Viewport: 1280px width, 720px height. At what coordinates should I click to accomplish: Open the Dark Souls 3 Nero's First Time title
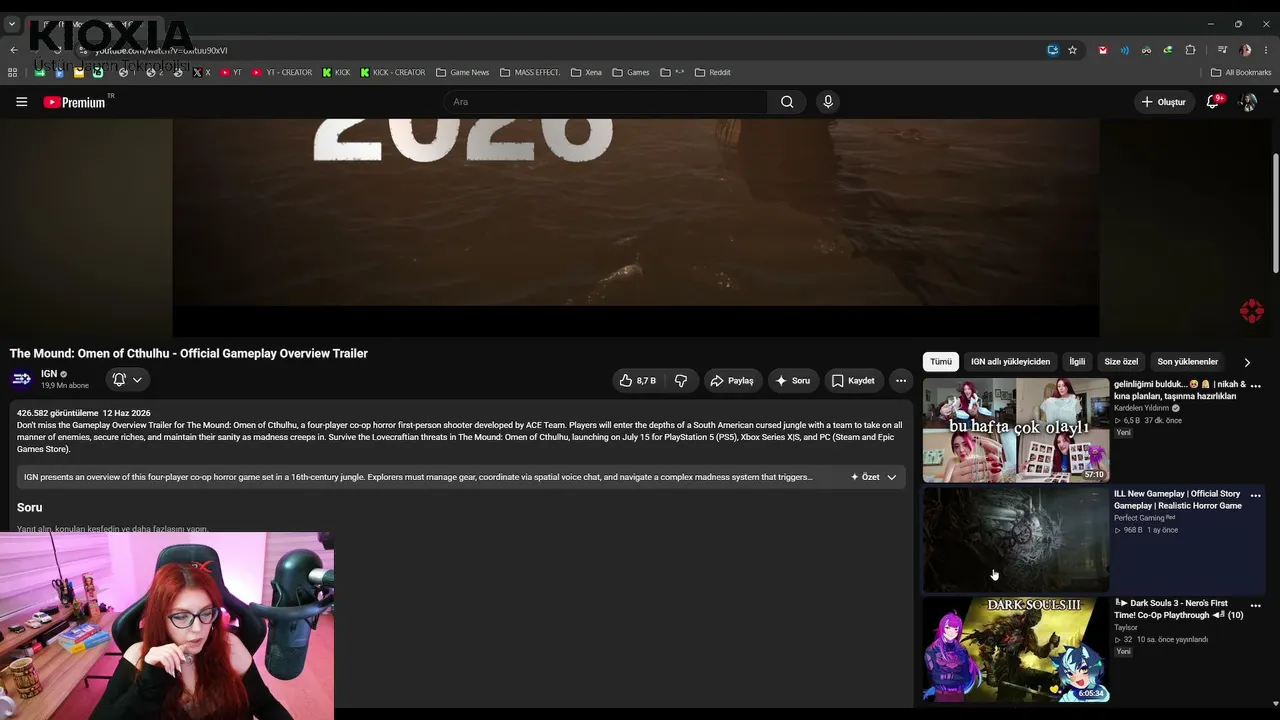point(1178,609)
